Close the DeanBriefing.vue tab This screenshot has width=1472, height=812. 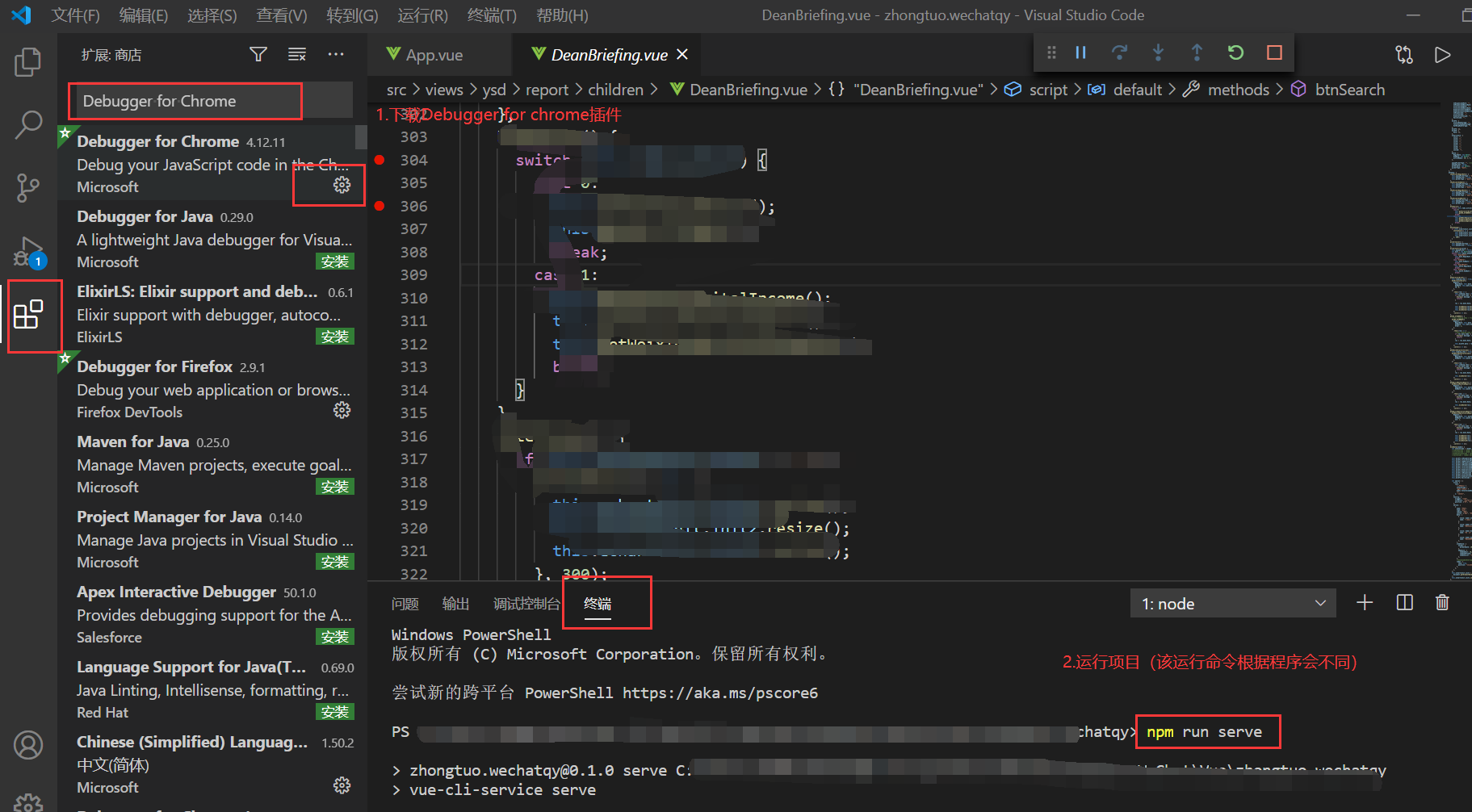coord(682,54)
